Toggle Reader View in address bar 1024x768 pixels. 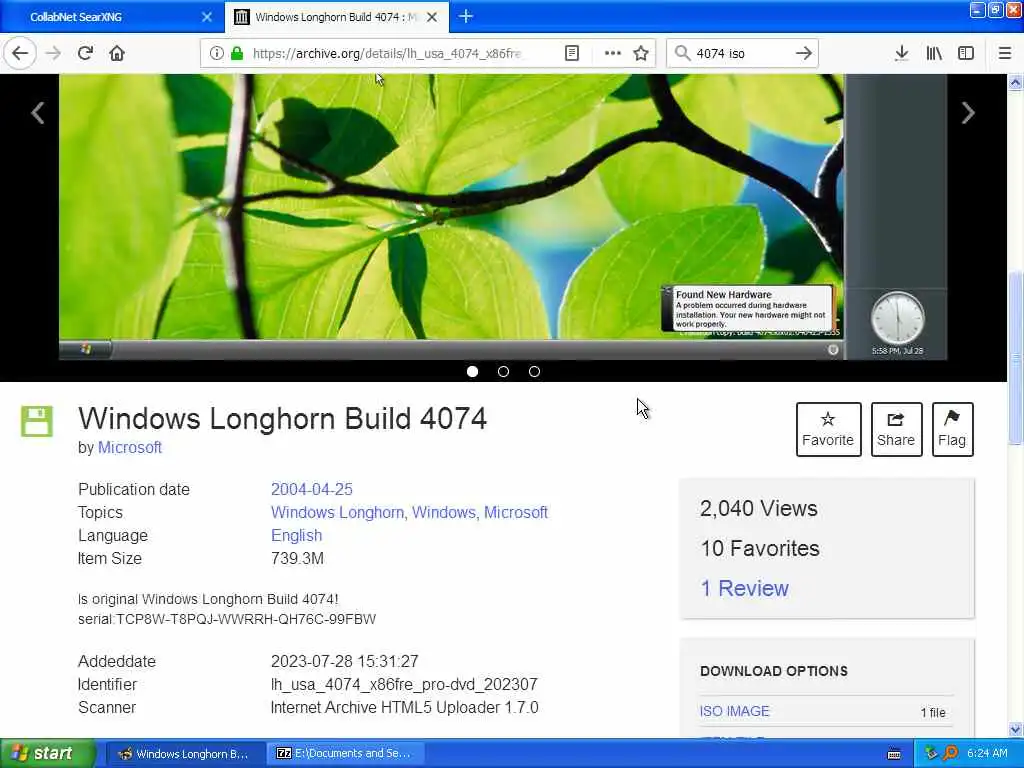[571, 53]
